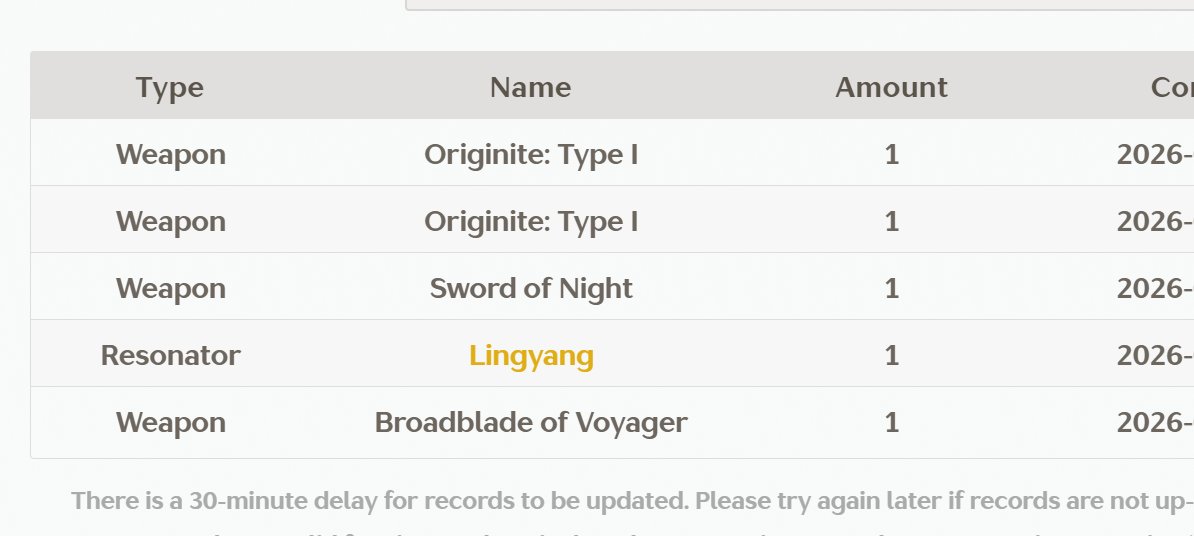Click the Amount column header
Viewport: 1194px width, 536px height.
(x=891, y=87)
